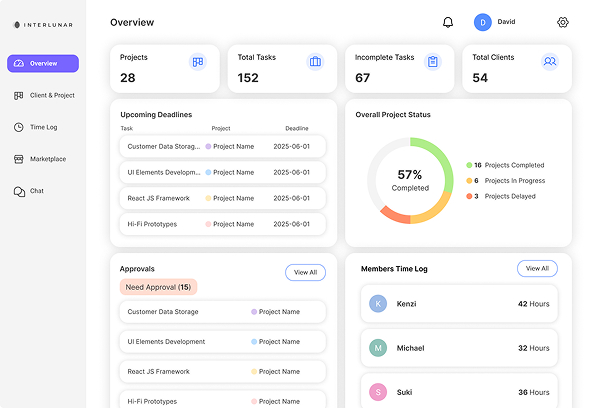Open Customer Data Storag... deadline row
596x408 pixels.
click(x=223, y=146)
